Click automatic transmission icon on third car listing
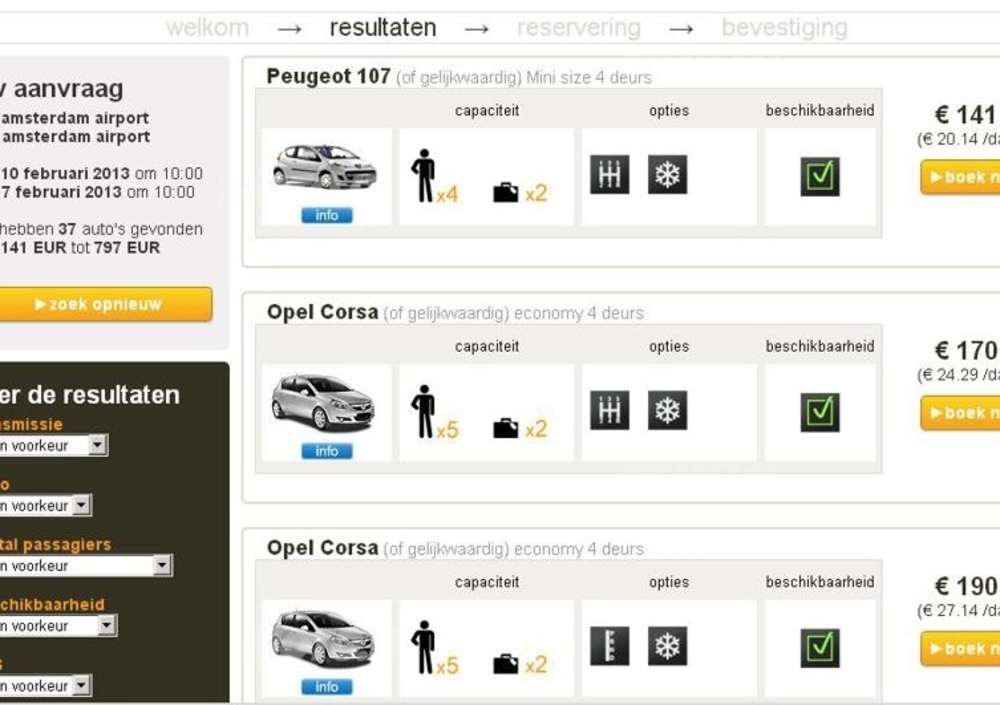1000x705 pixels. point(609,647)
